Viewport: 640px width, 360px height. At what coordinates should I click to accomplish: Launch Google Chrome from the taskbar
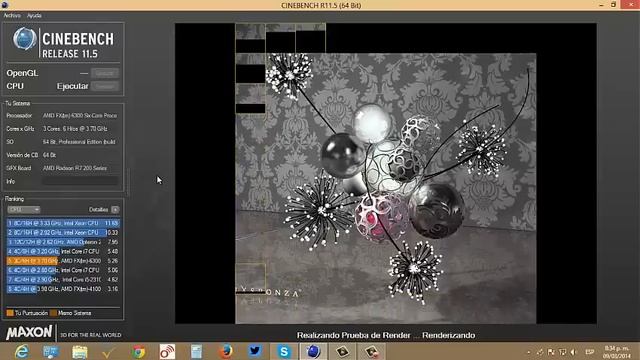click(138, 351)
